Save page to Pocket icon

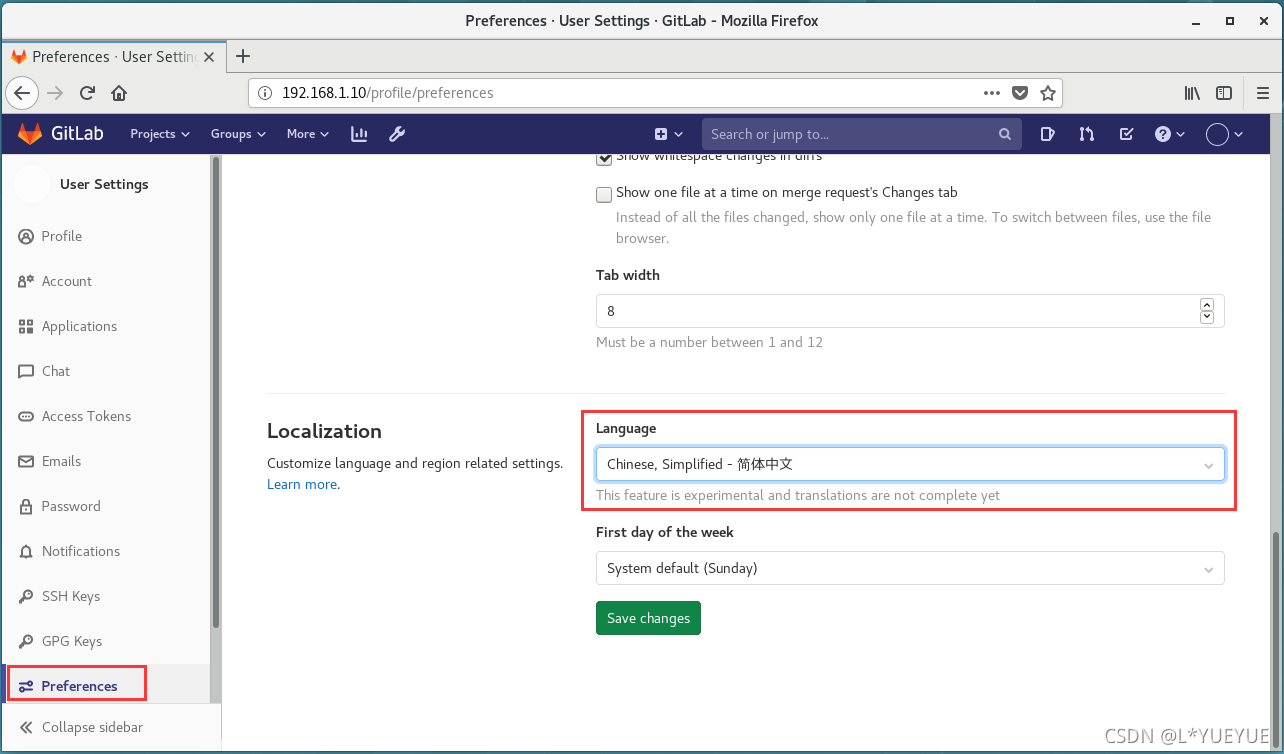pos(1020,93)
